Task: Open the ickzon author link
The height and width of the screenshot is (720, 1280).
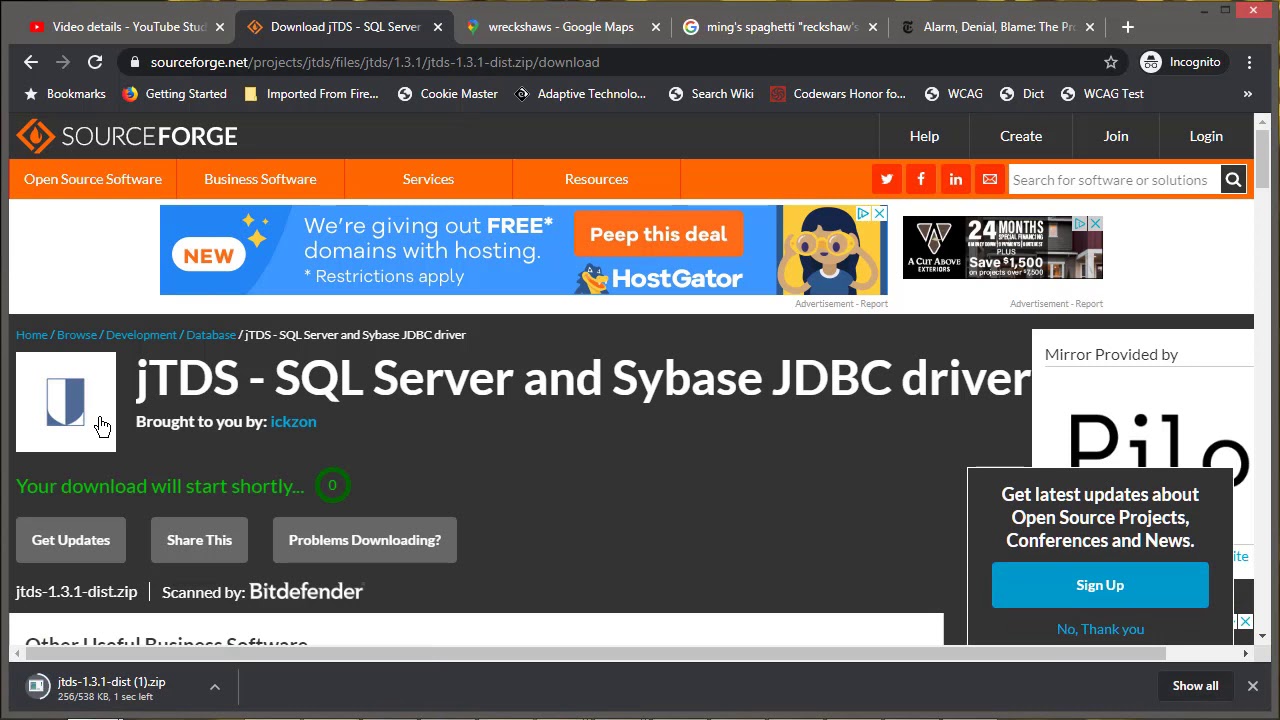Action: tap(293, 422)
